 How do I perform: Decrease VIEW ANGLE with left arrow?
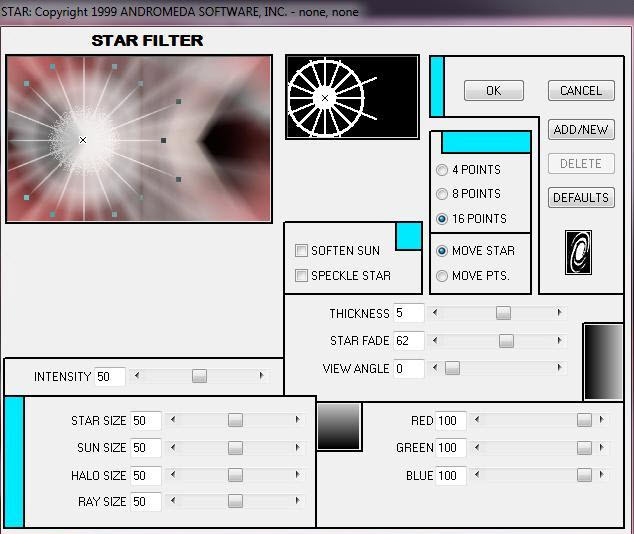pyautogui.click(x=435, y=367)
